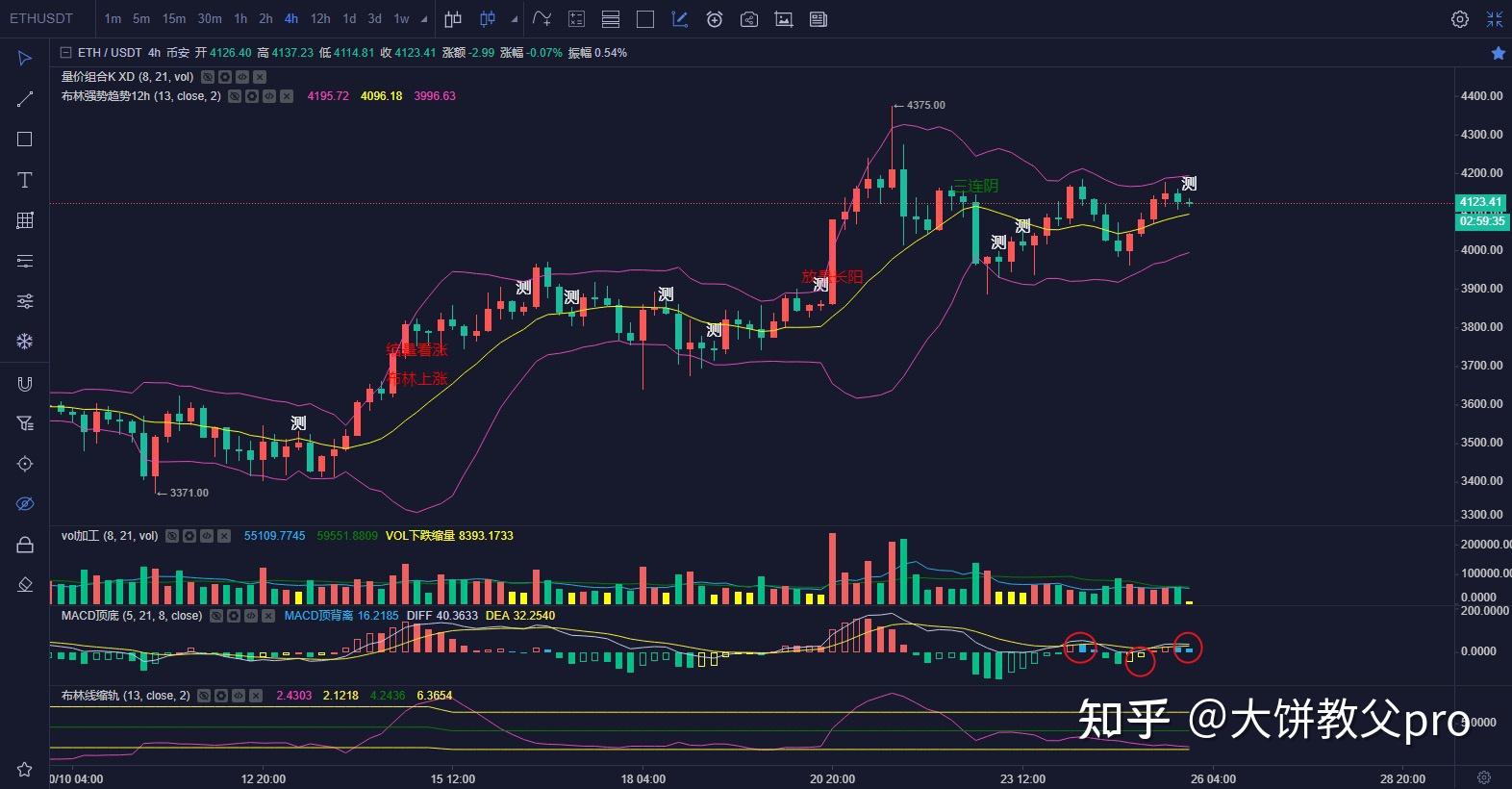1512x789 pixels.
Task: Select the rectangle shape tool
Action: (25, 140)
